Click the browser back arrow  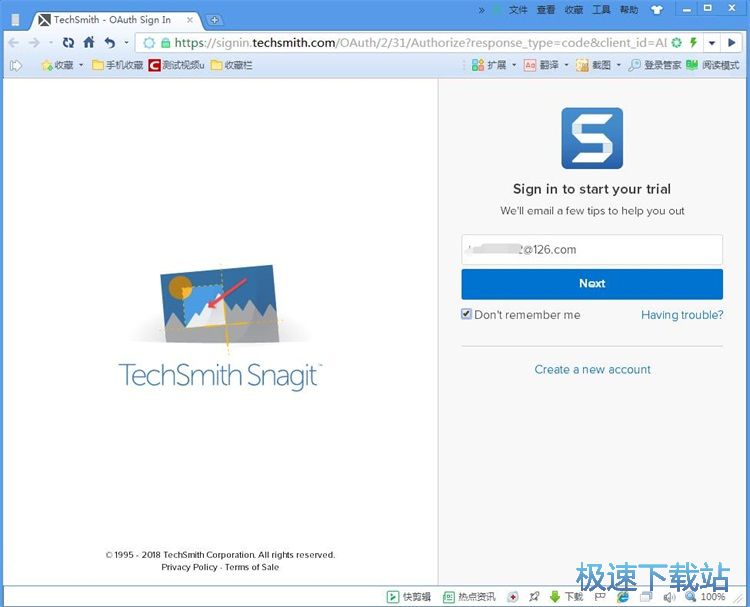coord(13,43)
